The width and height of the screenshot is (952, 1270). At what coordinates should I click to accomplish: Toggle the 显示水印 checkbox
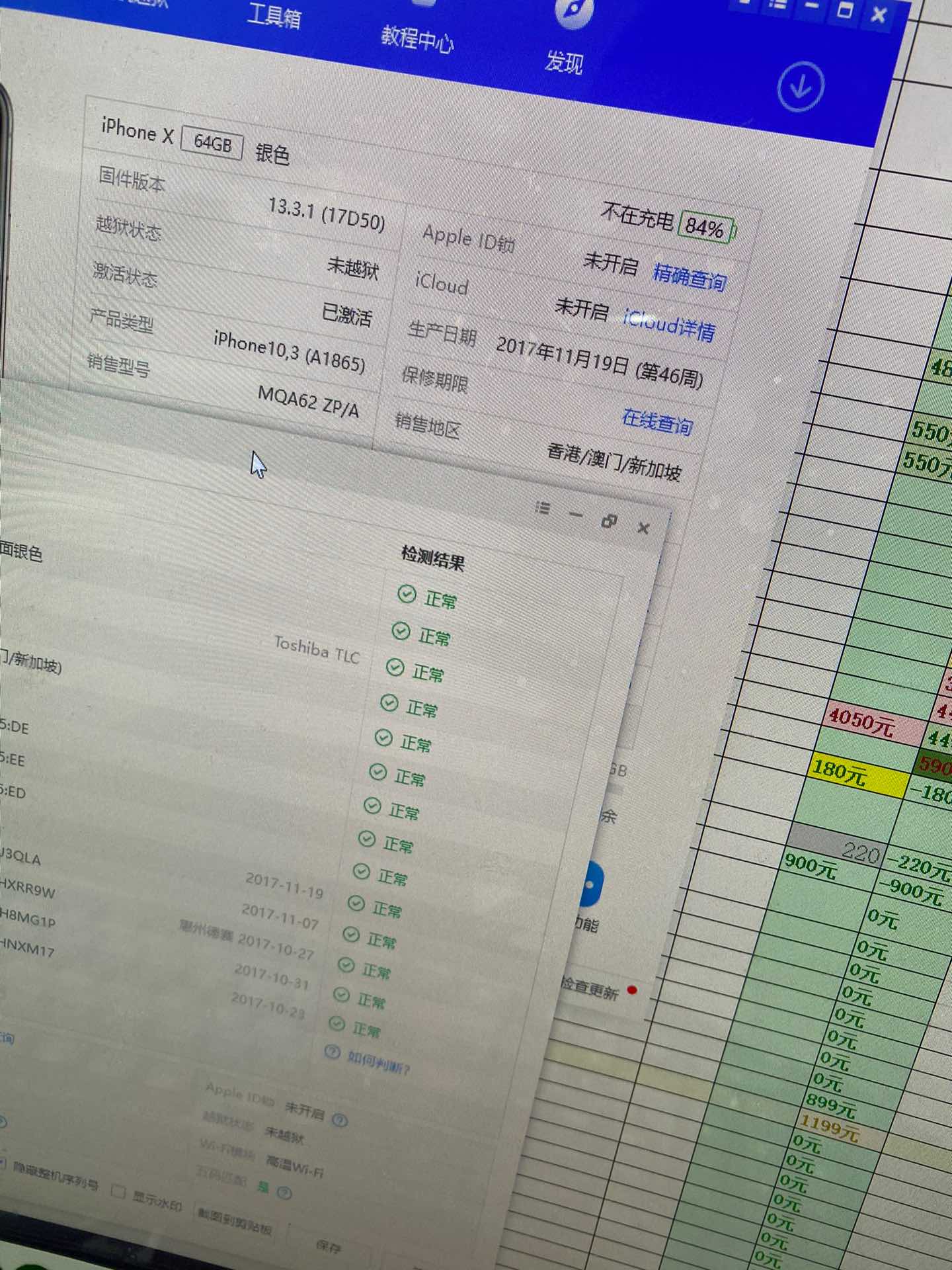click(x=118, y=1192)
